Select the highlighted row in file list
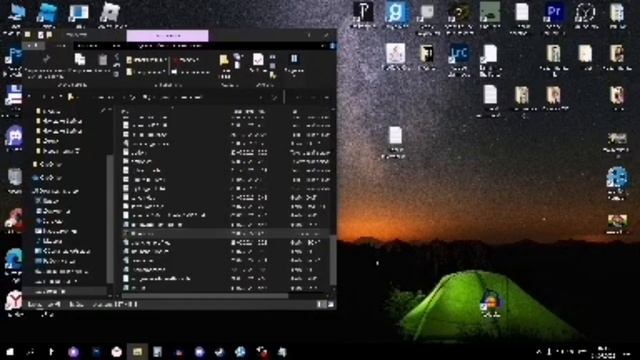The height and width of the screenshot is (360, 640). 225,233
